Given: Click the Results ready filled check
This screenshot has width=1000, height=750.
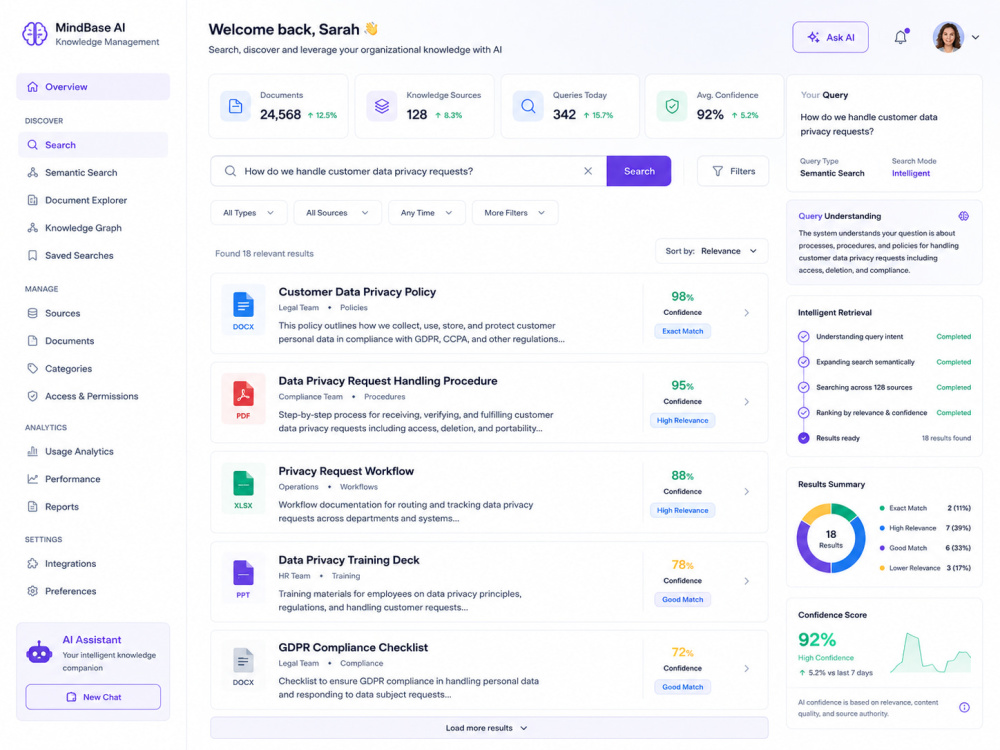Looking at the screenshot, I should (804, 438).
